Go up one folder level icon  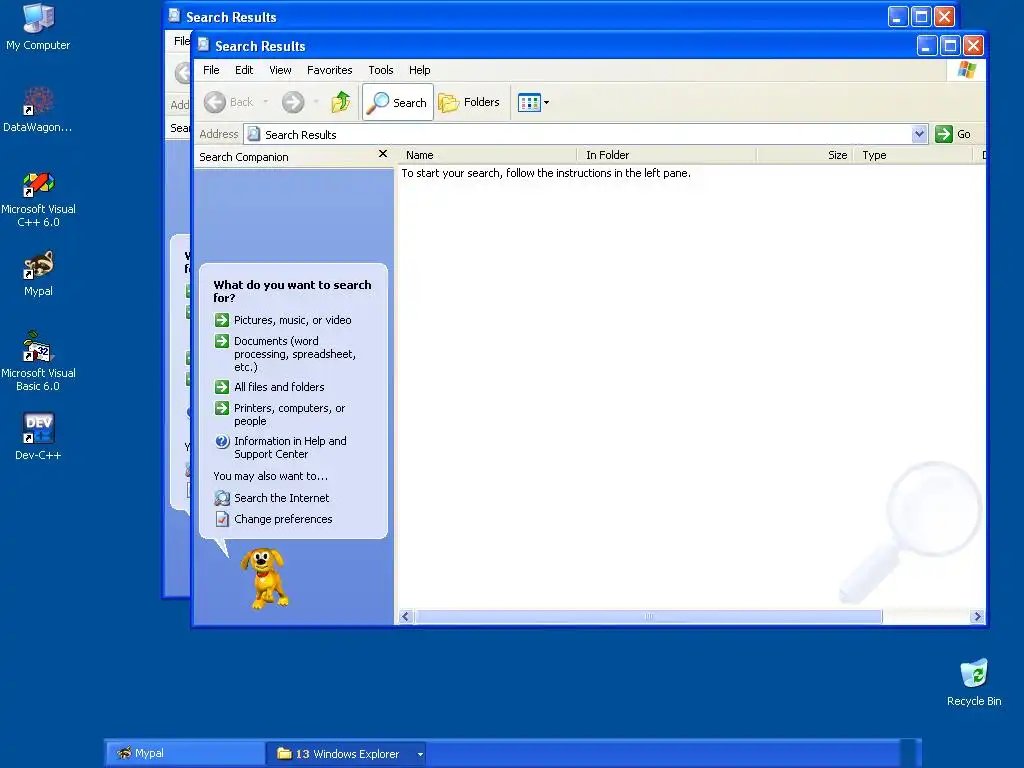click(x=340, y=102)
